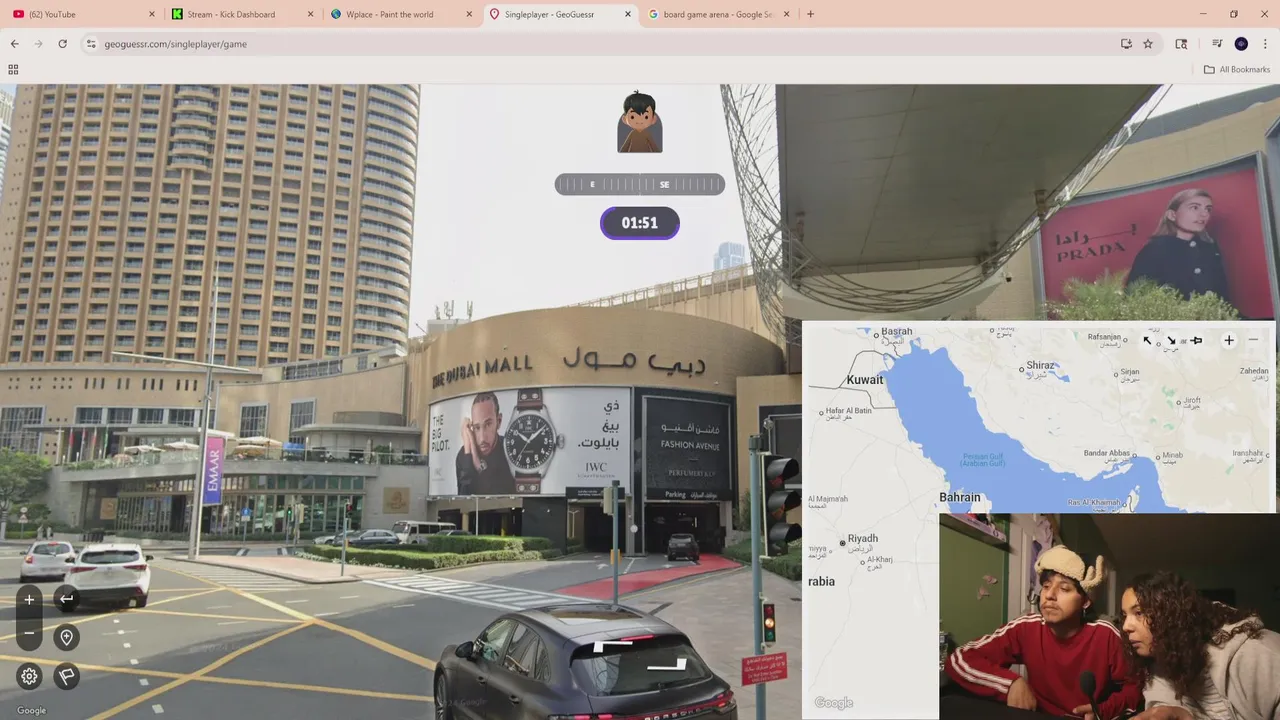
Task: Select the Singleplayer - GeoGuessr tab
Action: click(x=558, y=14)
